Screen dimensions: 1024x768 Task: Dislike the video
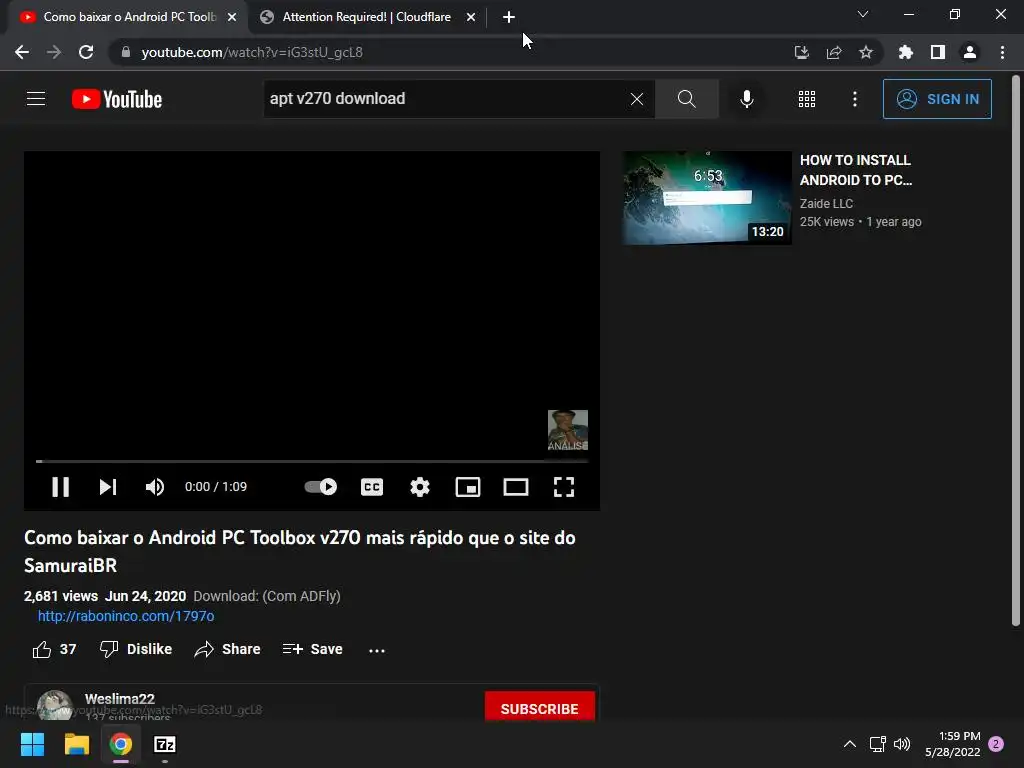136,649
